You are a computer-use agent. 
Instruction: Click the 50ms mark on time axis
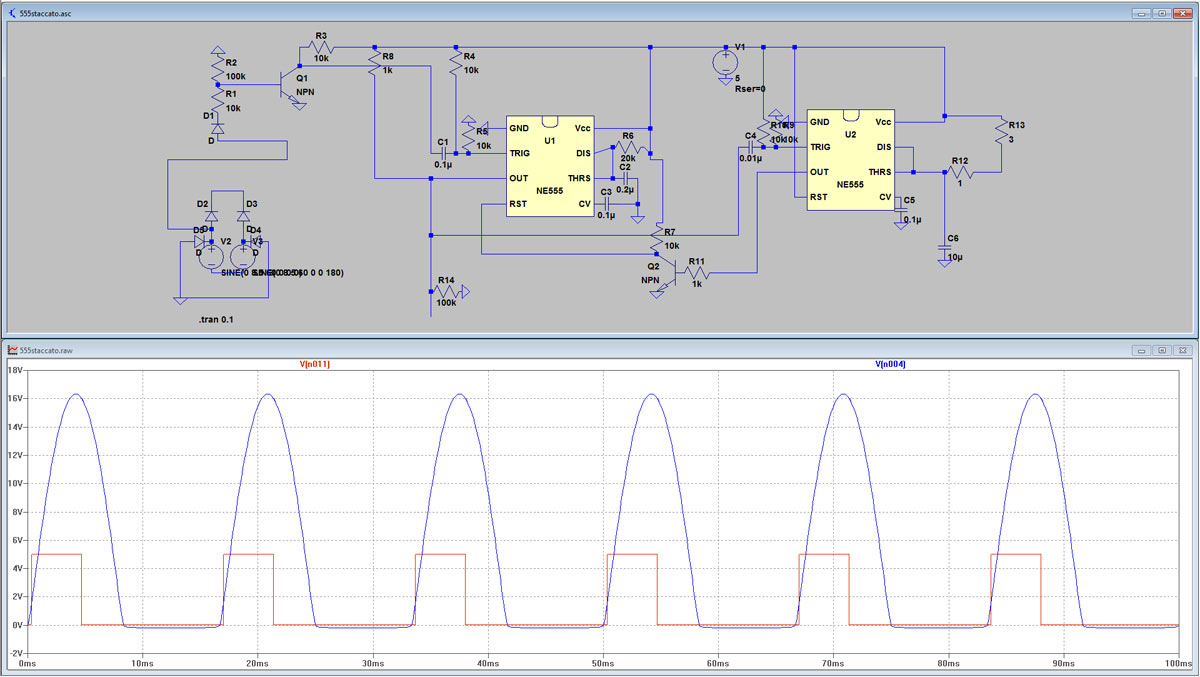tap(602, 663)
